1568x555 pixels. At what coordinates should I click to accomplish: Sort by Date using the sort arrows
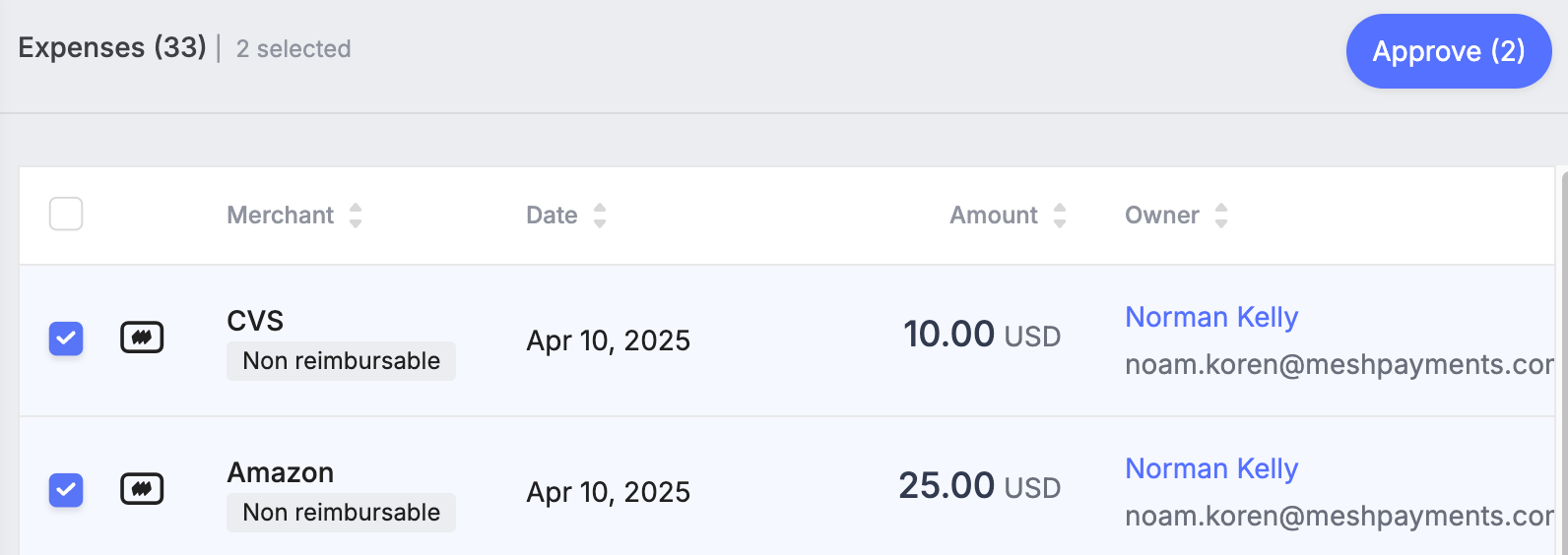[x=600, y=216]
